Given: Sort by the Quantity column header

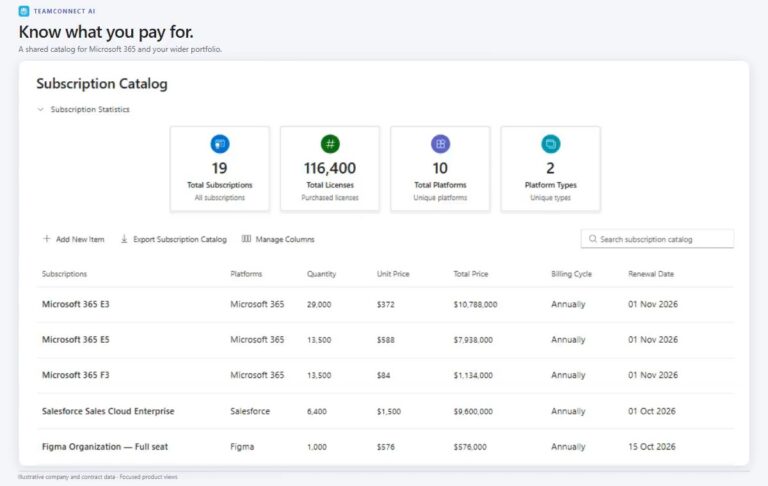Looking at the screenshot, I should coord(321,274).
